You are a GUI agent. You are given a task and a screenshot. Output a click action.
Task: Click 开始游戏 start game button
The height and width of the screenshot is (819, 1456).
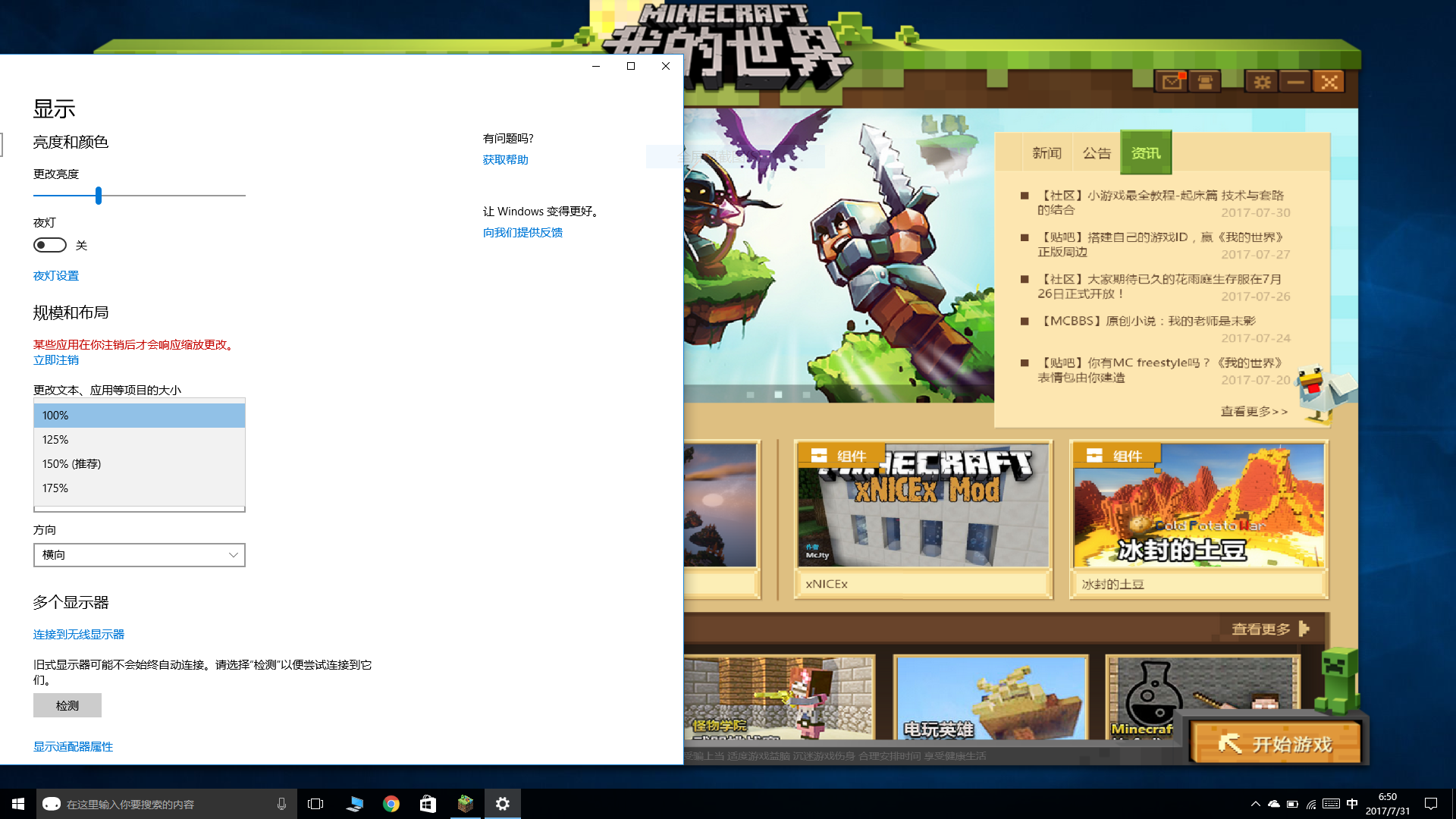pyautogui.click(x=1276, y=743)
